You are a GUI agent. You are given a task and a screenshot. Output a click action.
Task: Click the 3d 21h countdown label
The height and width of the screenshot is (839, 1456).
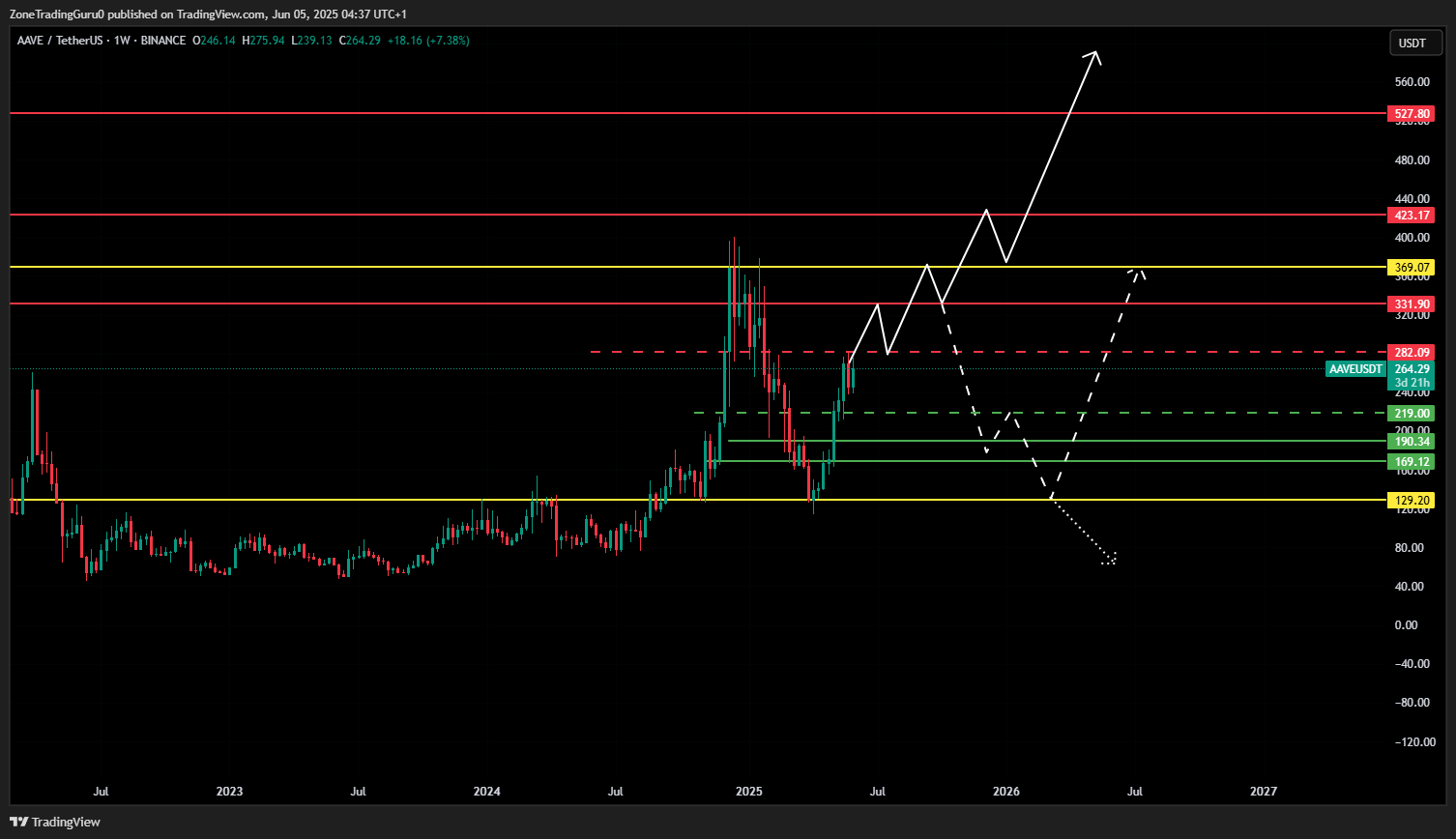[1412, 383]
